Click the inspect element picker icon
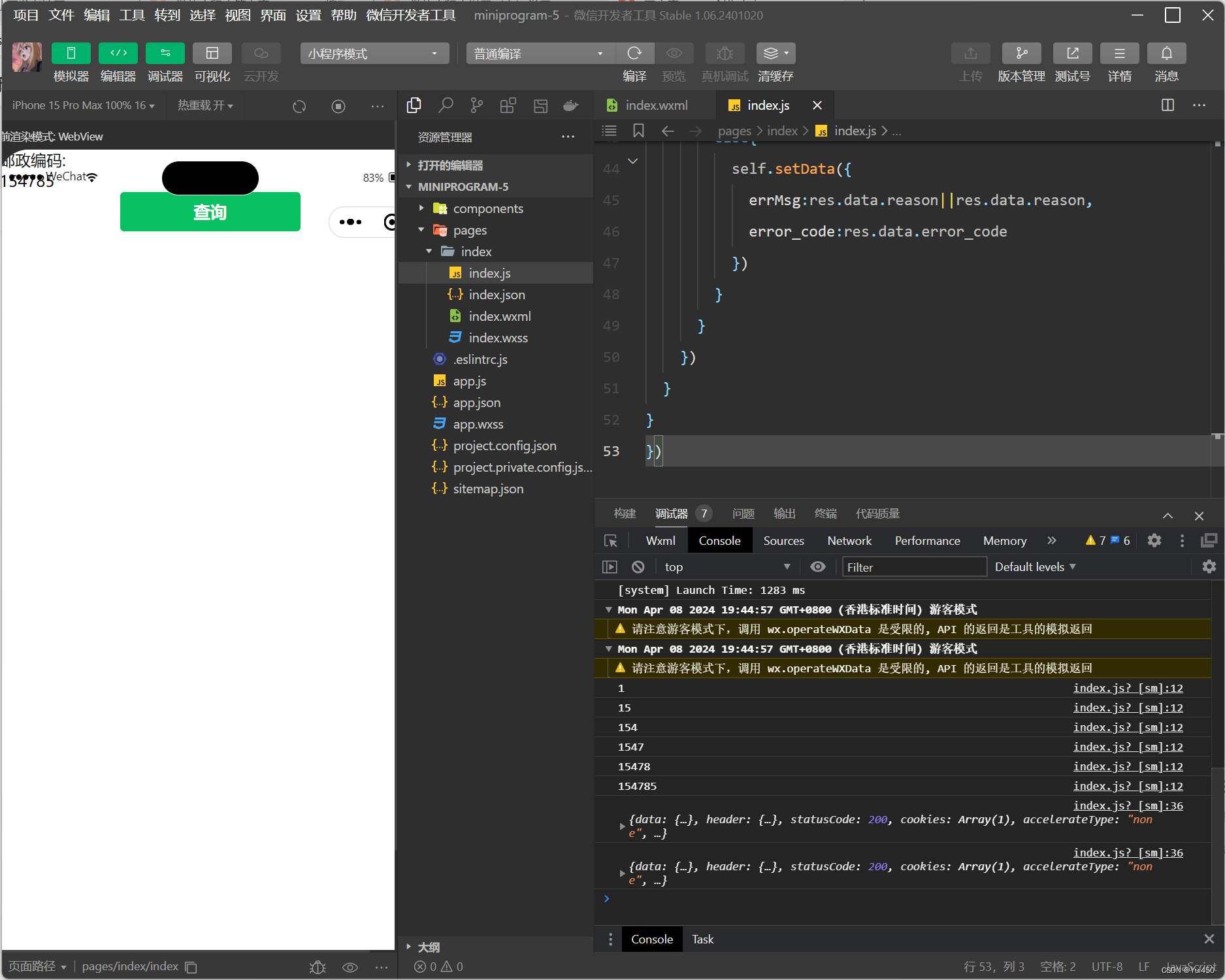The image size is (1225, 980). [x=611, y=540]
